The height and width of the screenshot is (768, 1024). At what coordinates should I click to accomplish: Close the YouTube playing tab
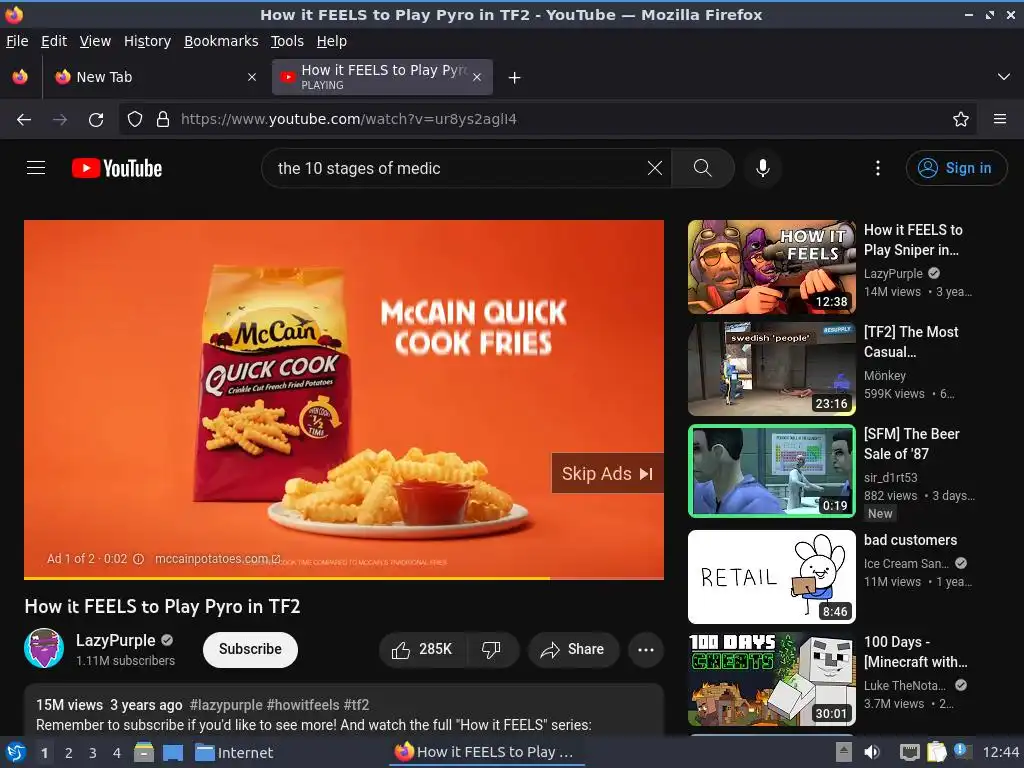[x=477, y=77]
